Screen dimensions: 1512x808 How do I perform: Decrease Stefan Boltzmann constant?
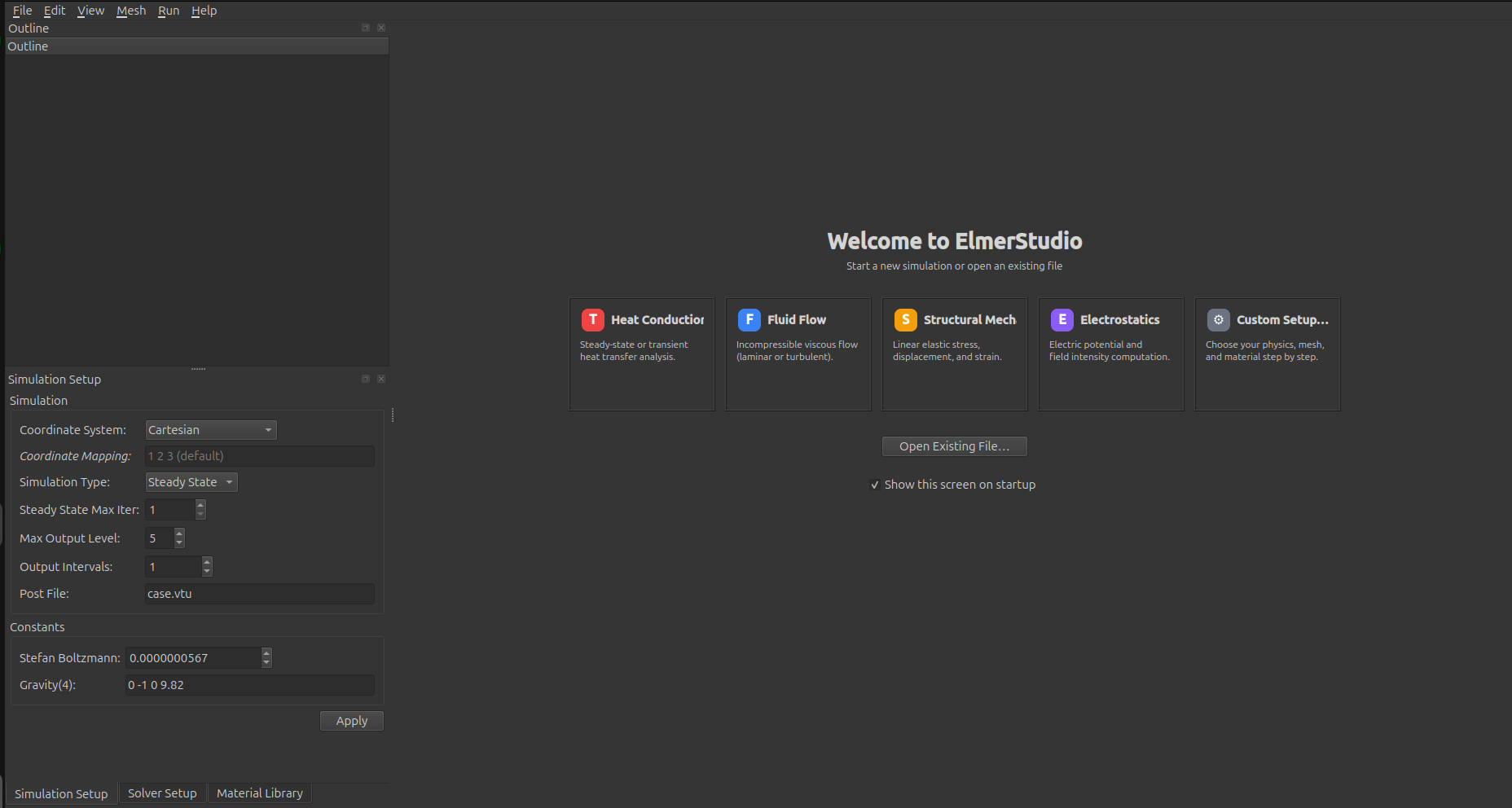point(266,663)
